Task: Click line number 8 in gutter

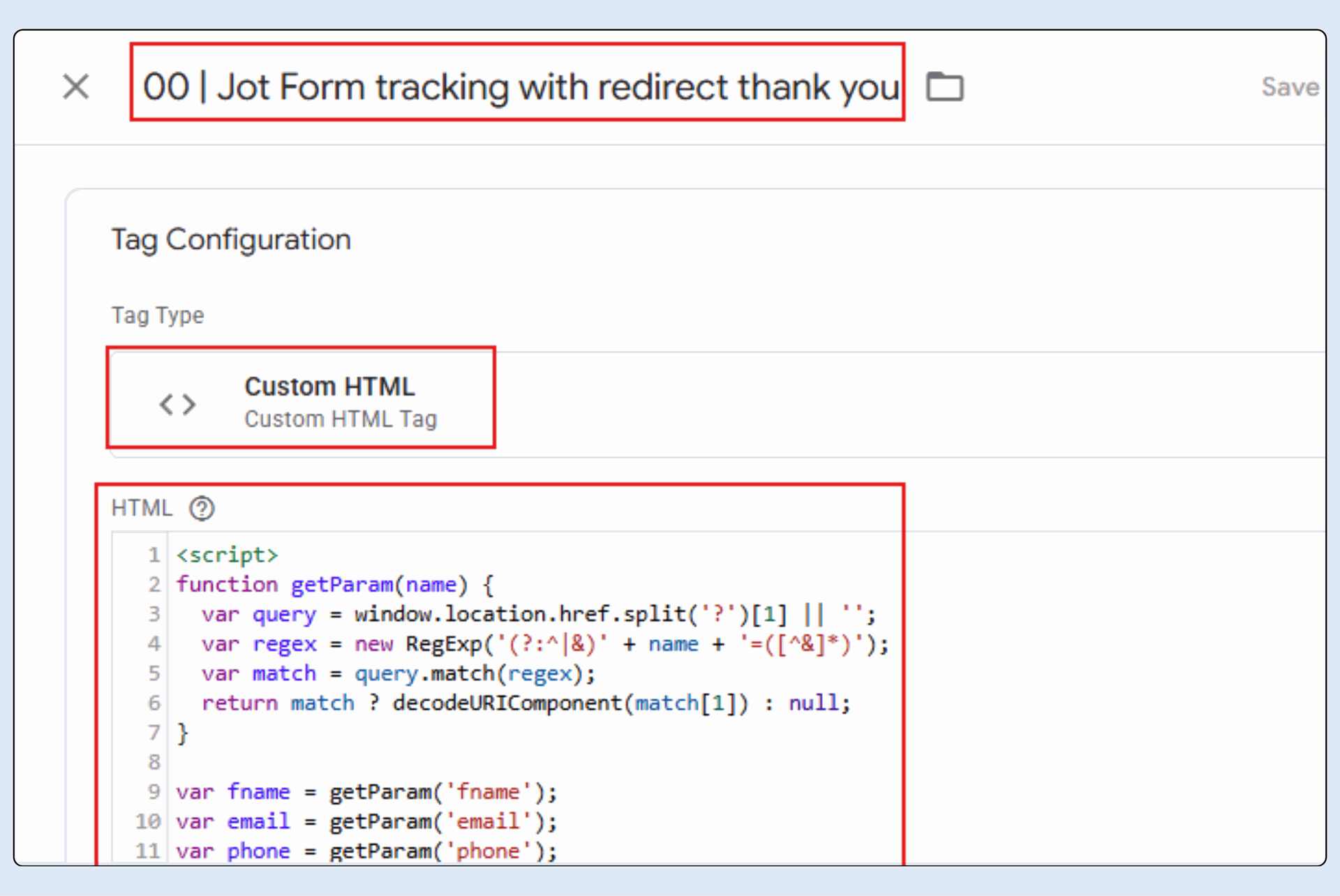Action: [x=154, y=763]
